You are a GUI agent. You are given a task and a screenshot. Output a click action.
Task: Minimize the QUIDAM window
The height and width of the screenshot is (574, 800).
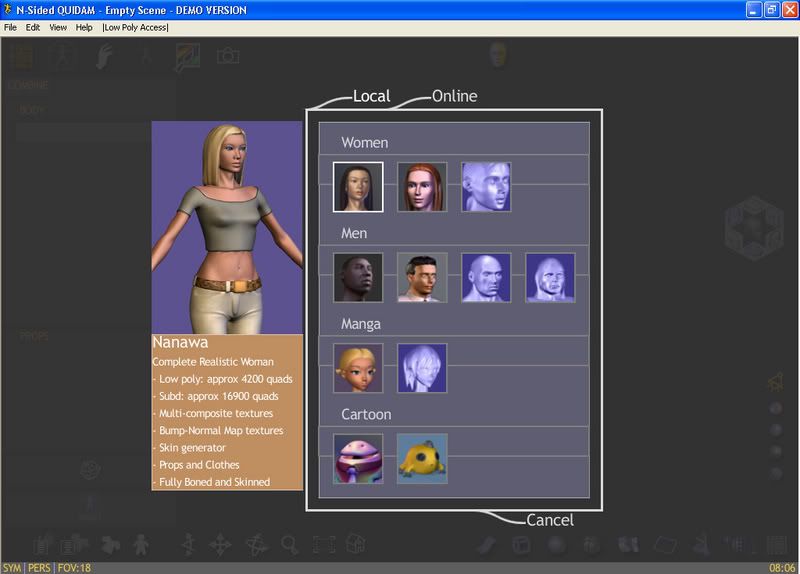click(754, 10)
